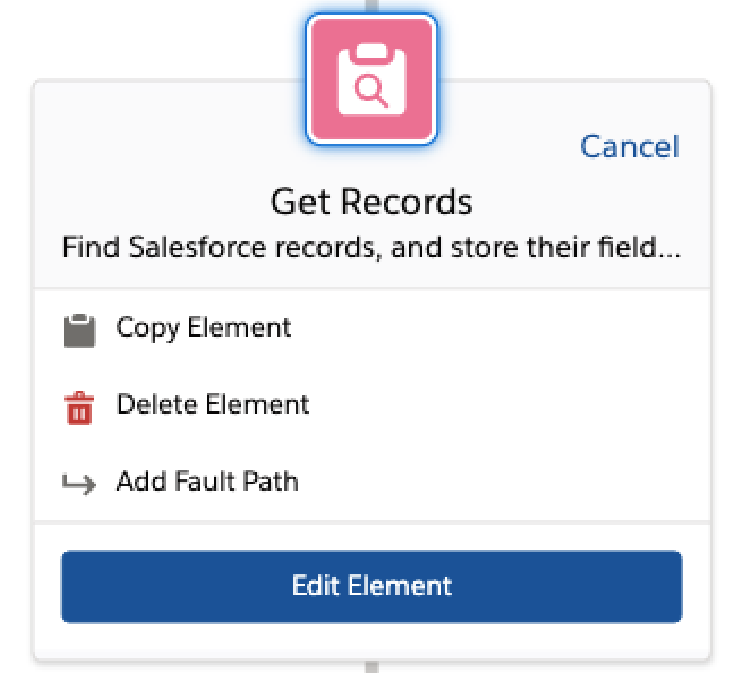Click the gray clipboard Copy Element icon

pyautogui.click(x=80, y=330)
